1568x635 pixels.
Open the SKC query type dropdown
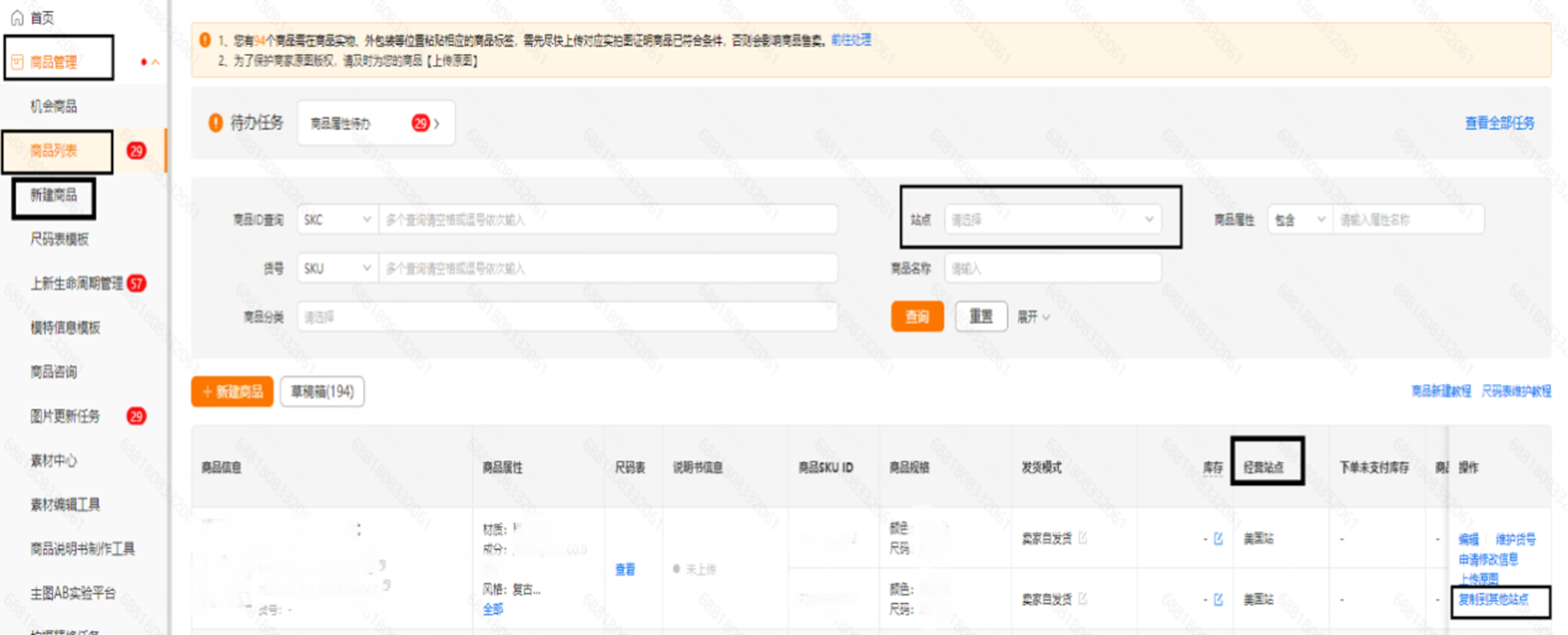[337, 219]
